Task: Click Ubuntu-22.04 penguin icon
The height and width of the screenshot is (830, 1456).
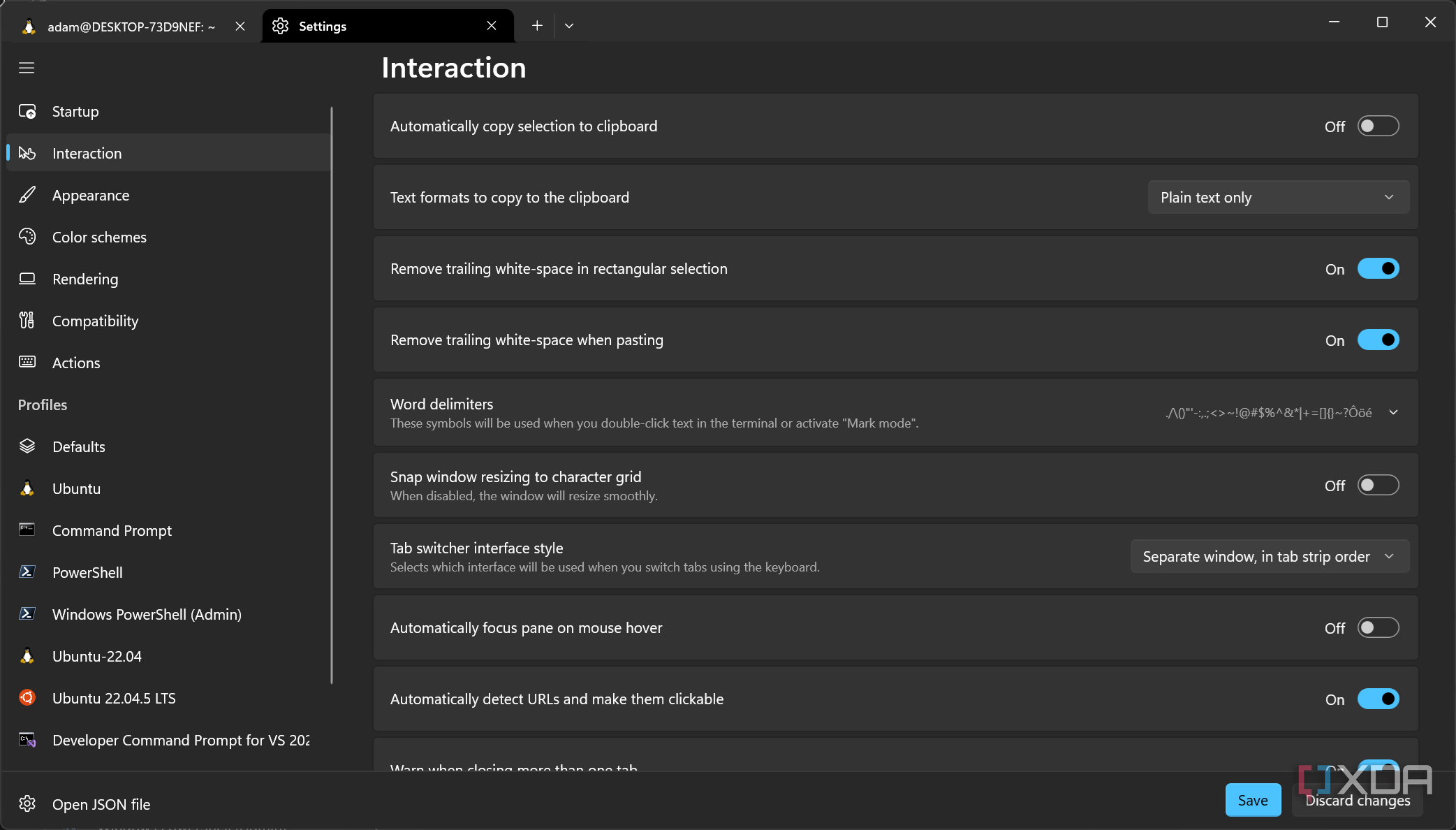Action: pyautogui.click(x=27, y=656)
